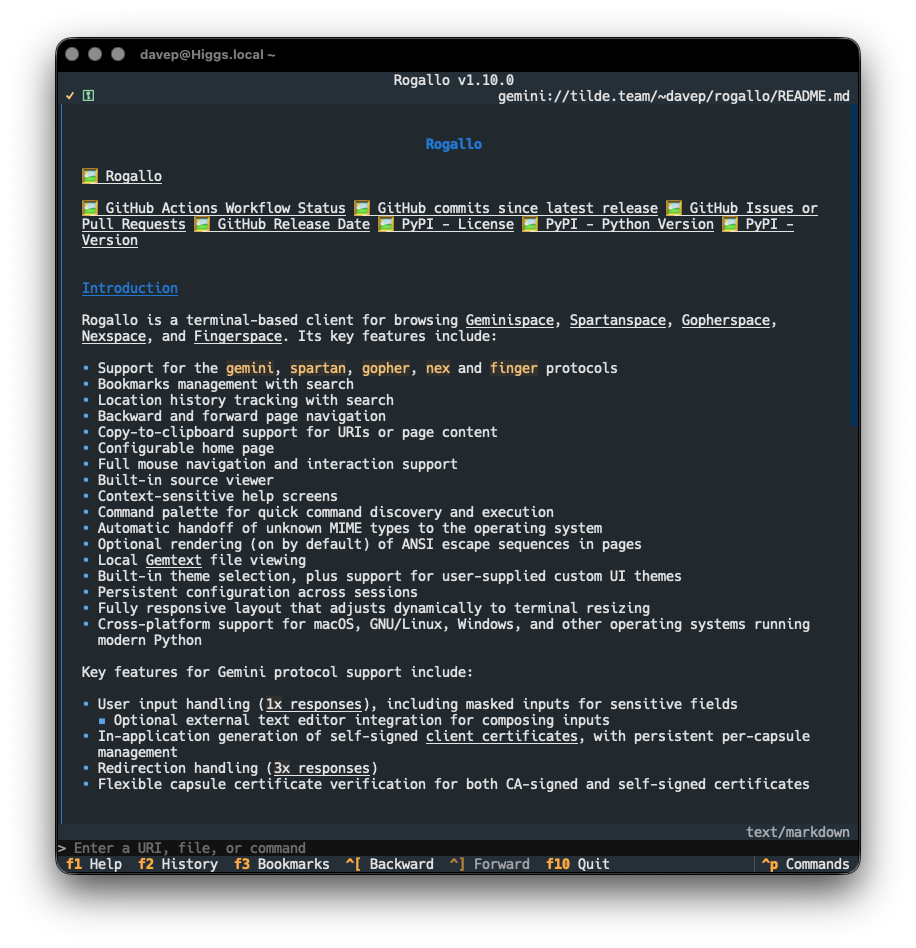Click the gemini:// URL in the header
The image size is (916, 948).
pyautogui.click(x=674, y=96)
